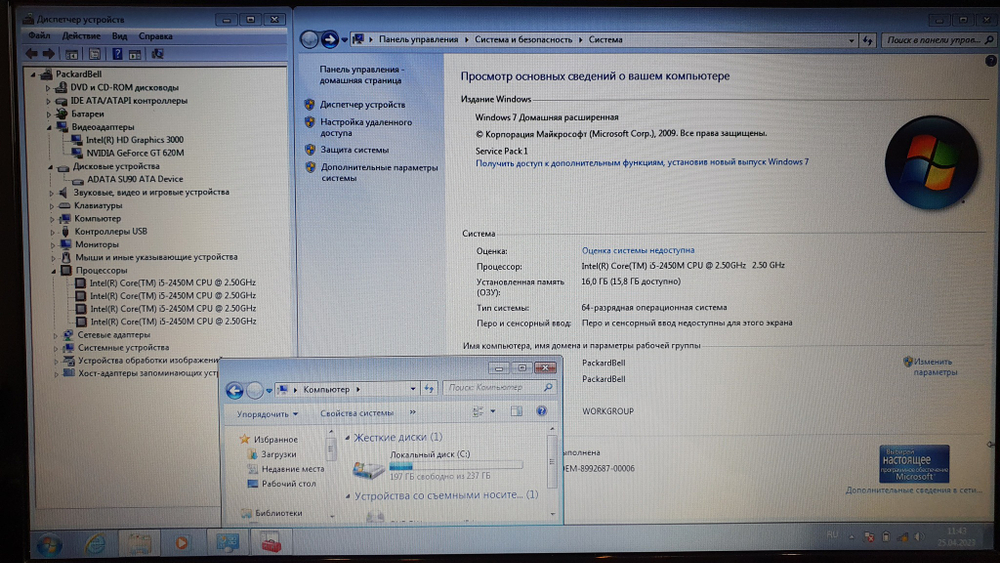Select the first i5-2450M processor entry

[172, 282]
